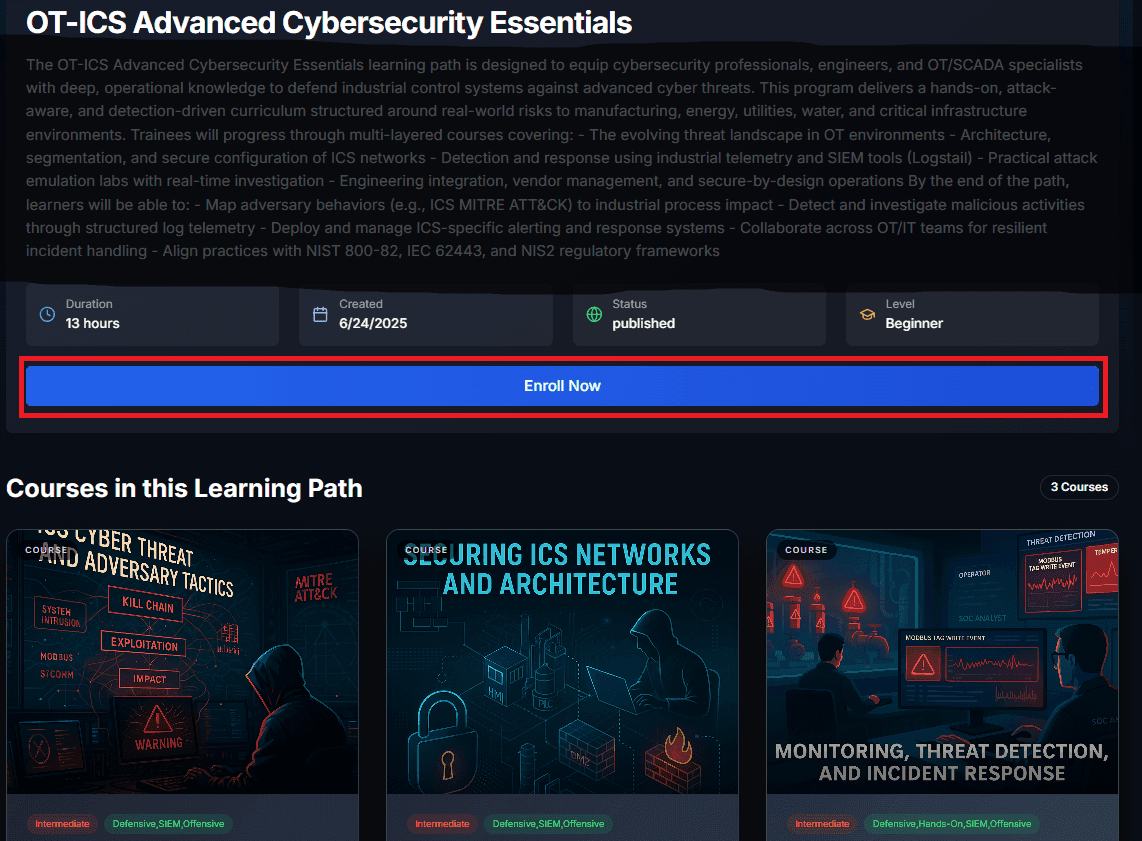
Task: Click the COURSE label on third card
Action: pyautogui.click(x=806, y=550)
